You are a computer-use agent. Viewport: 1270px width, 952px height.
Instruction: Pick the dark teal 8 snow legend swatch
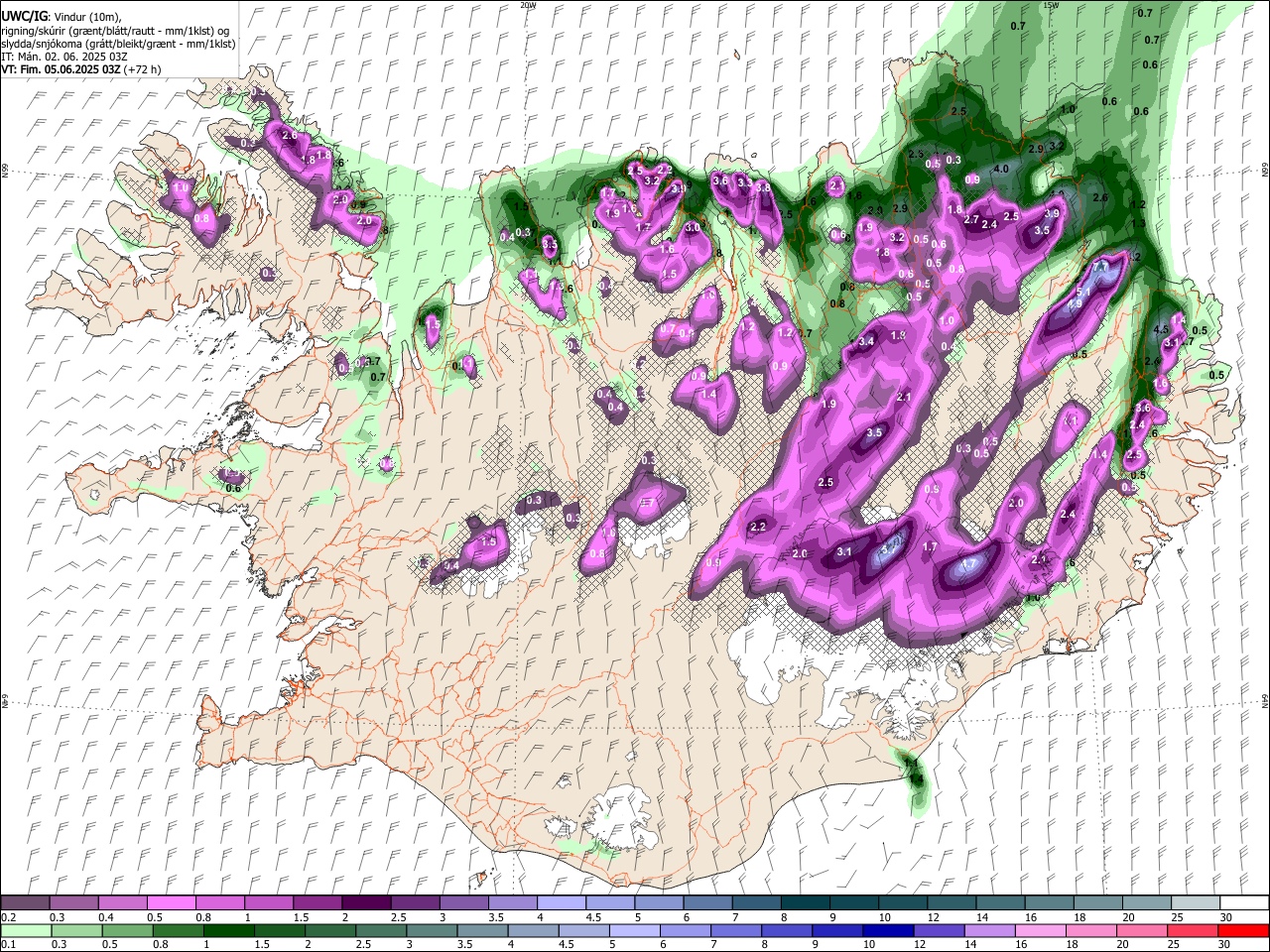click(806, 903)
